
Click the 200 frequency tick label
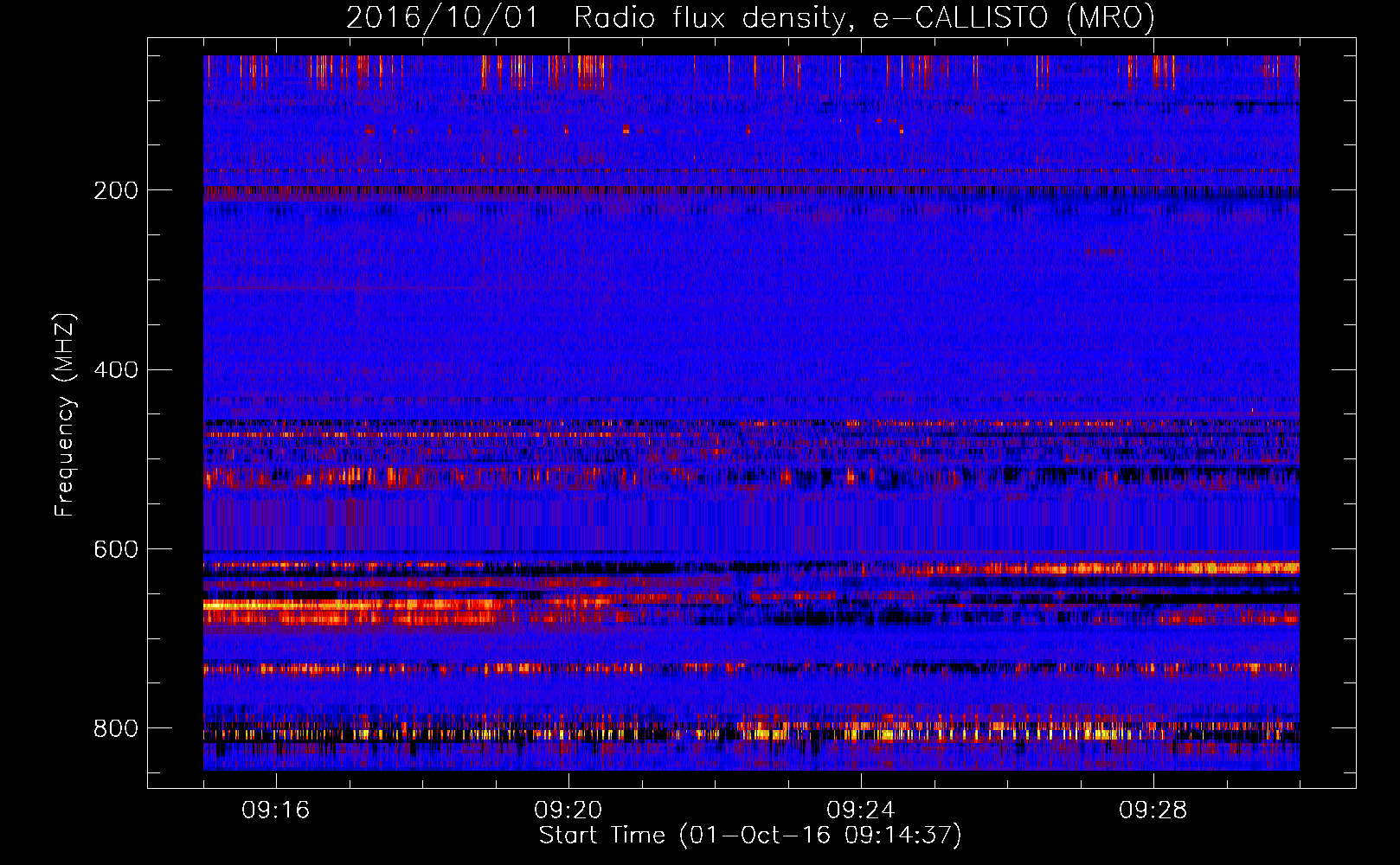(x=116, y=190)
